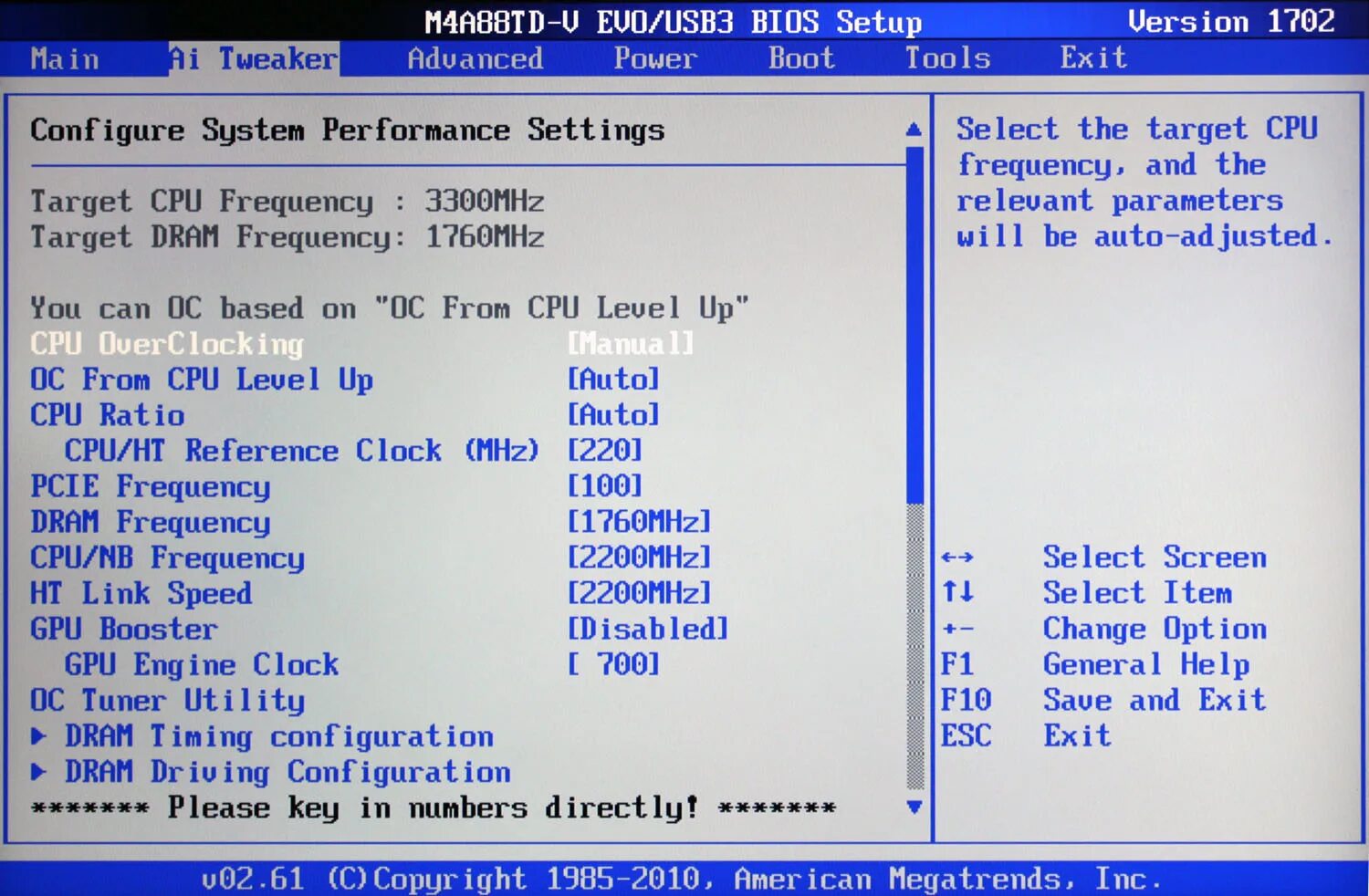Screen dimensions: 1369x896
Task: Open DRAM Frequency [1760MHz] option
Action: 639,522
